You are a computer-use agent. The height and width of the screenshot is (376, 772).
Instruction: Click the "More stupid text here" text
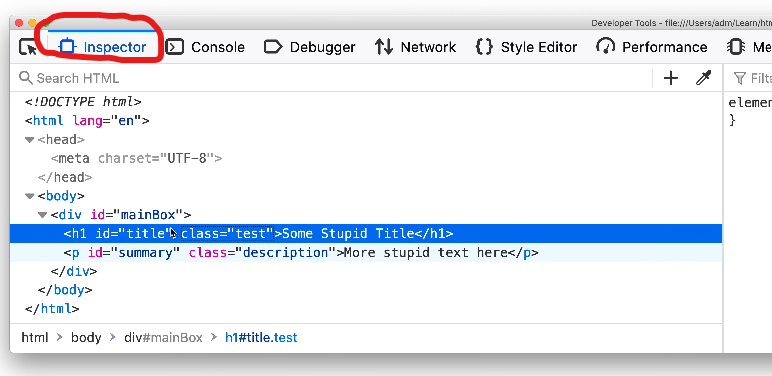(426, 252)
